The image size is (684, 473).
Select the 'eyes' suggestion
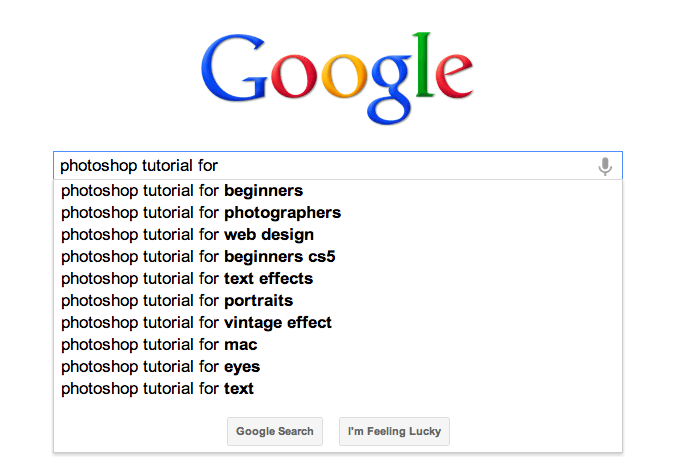click(x=162, y=366)
